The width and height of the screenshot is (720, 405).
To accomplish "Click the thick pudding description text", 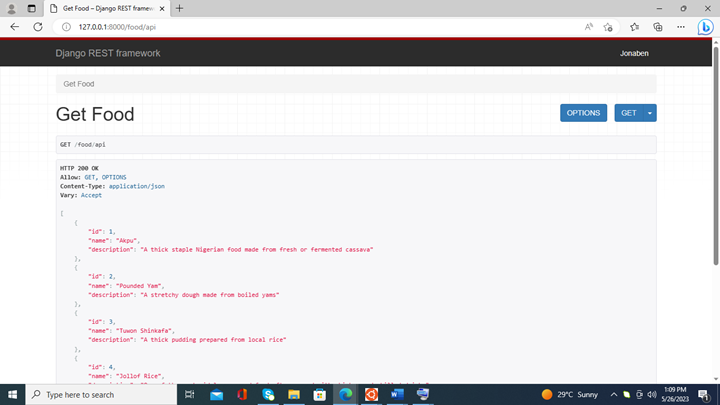I will click(x=213, y=340).
